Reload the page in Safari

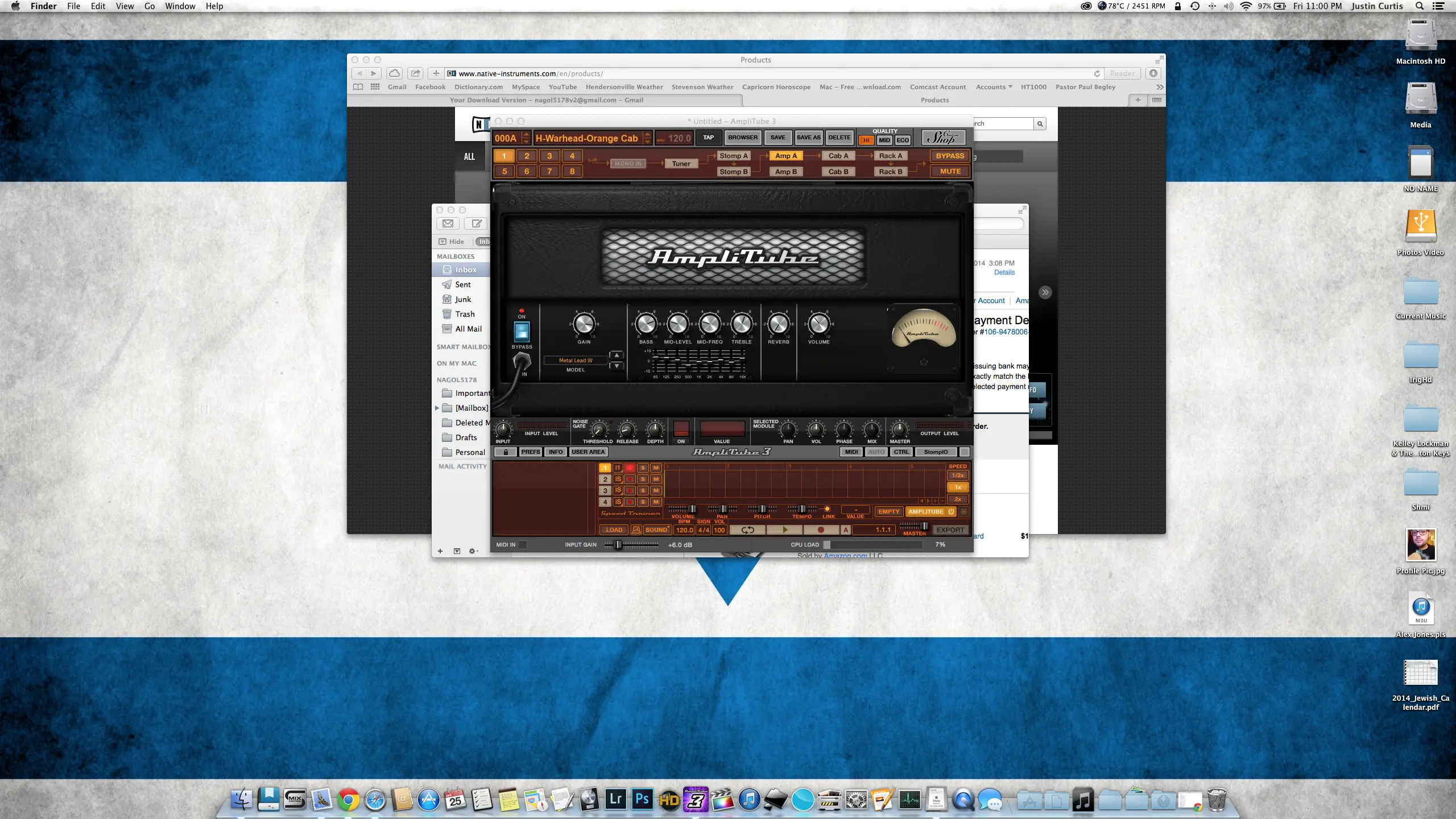point(1097,73)
